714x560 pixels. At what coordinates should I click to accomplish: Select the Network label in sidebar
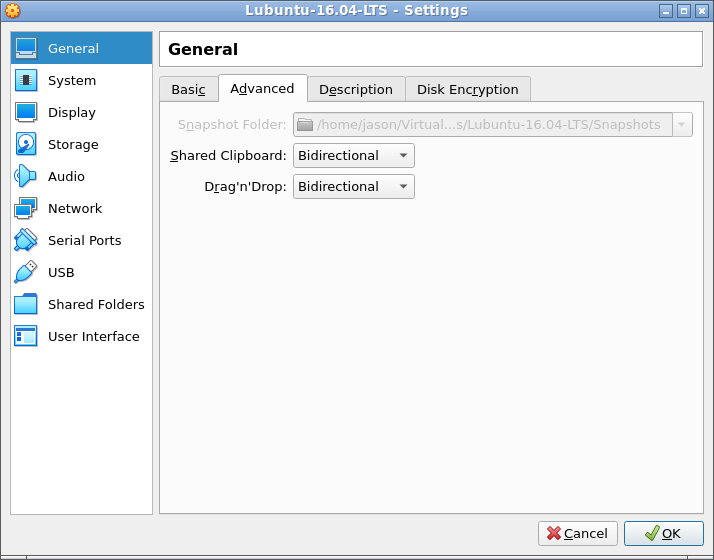point(75,208)
